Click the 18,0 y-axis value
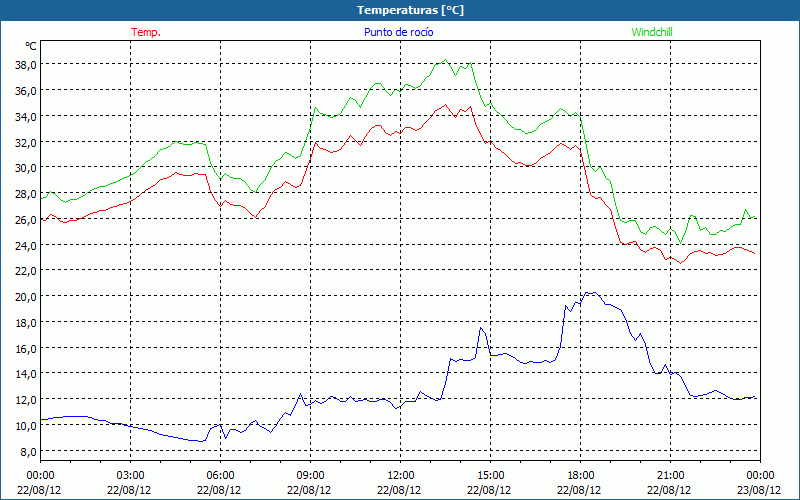The width and height of the screenshot is (800, 500). (x=26, y=322)
